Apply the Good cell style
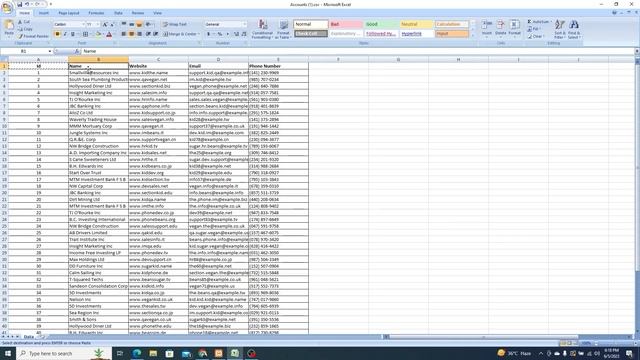 point(381,24)
